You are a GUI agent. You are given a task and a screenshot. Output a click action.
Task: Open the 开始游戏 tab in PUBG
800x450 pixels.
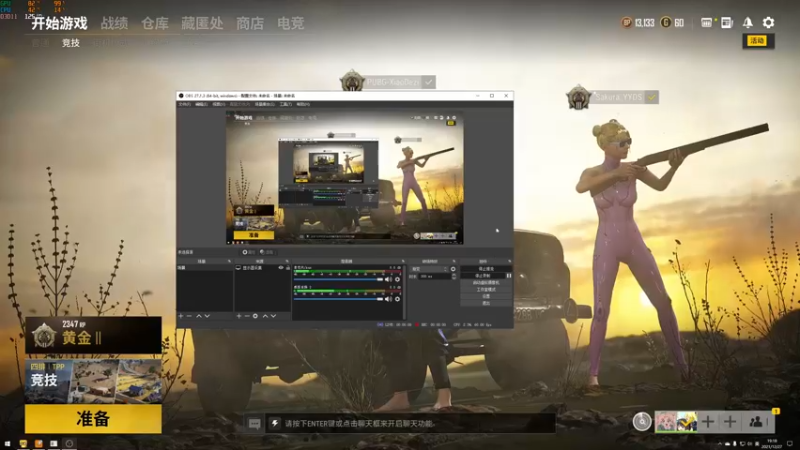point(59,23)
